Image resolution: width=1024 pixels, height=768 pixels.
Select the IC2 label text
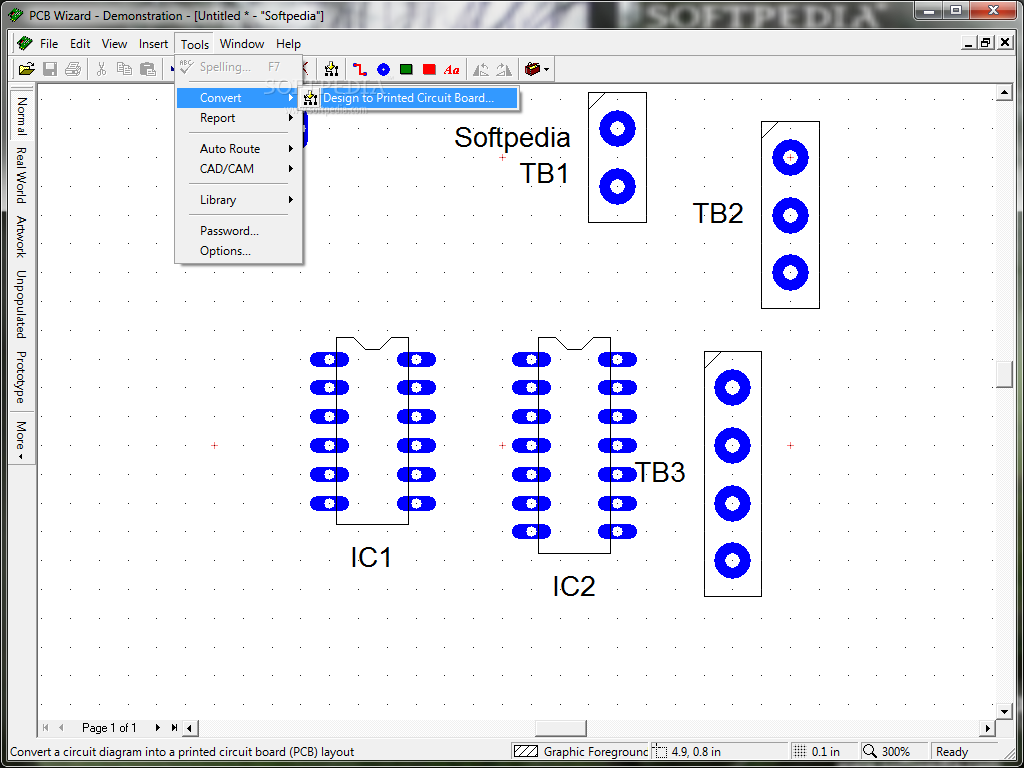[574, 586]
